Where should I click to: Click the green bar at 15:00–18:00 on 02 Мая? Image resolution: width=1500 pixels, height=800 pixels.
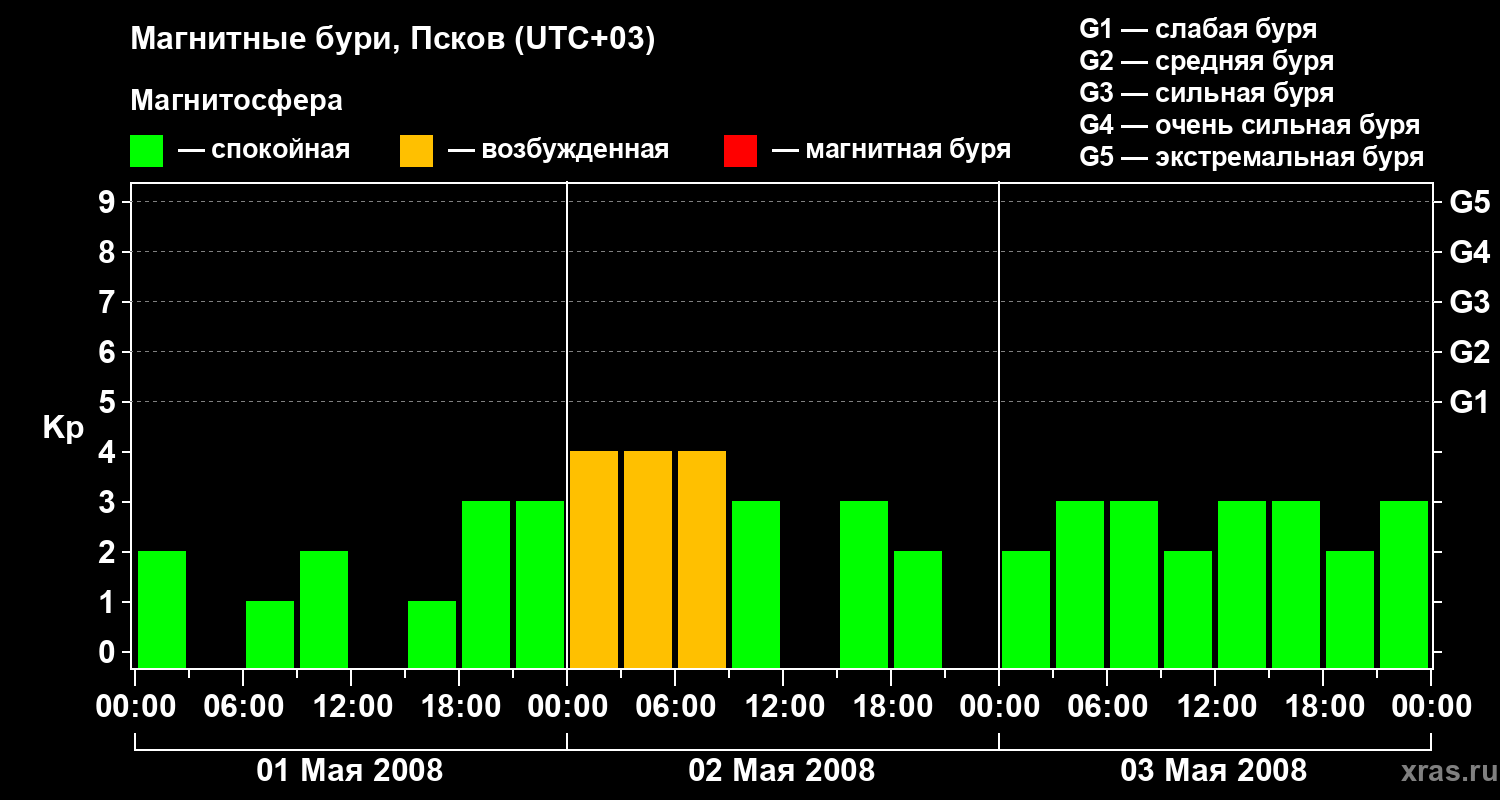coord(864,584)
